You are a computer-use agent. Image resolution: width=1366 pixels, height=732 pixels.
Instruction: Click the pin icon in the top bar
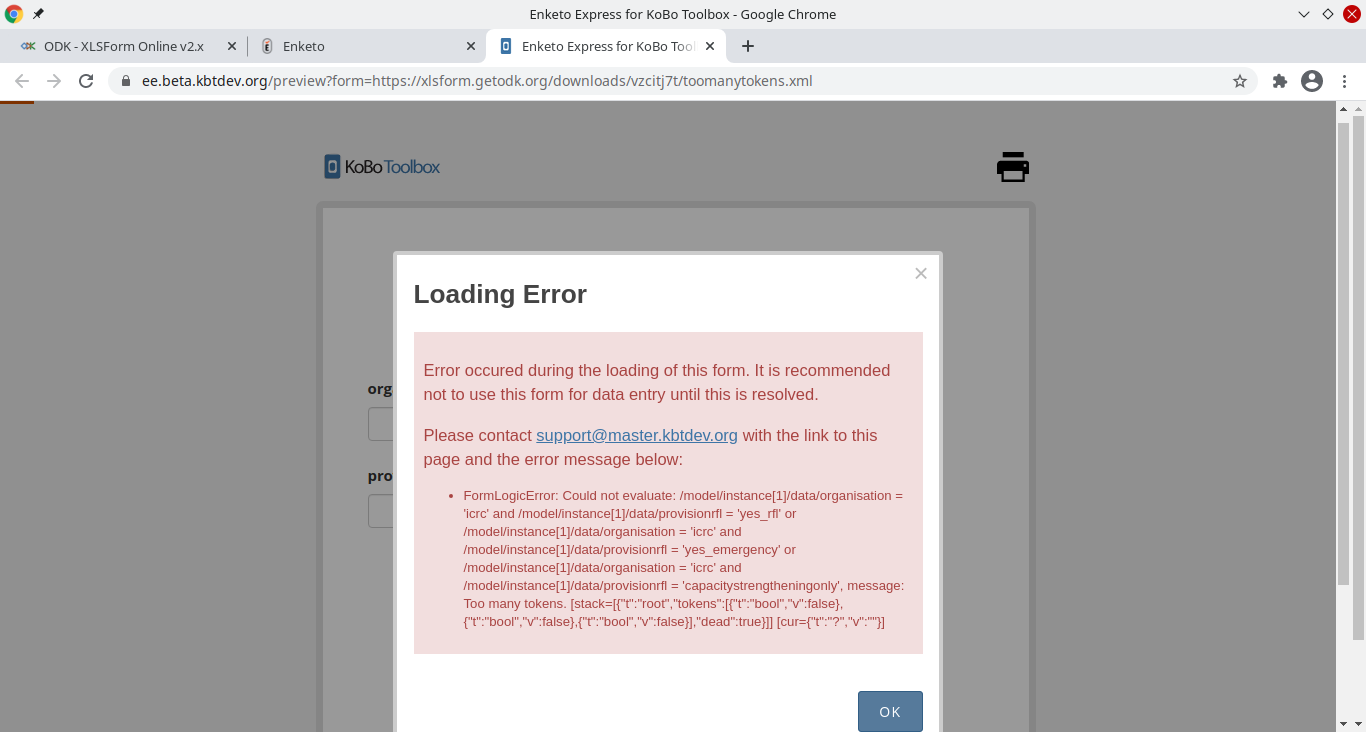click(39, 14)
